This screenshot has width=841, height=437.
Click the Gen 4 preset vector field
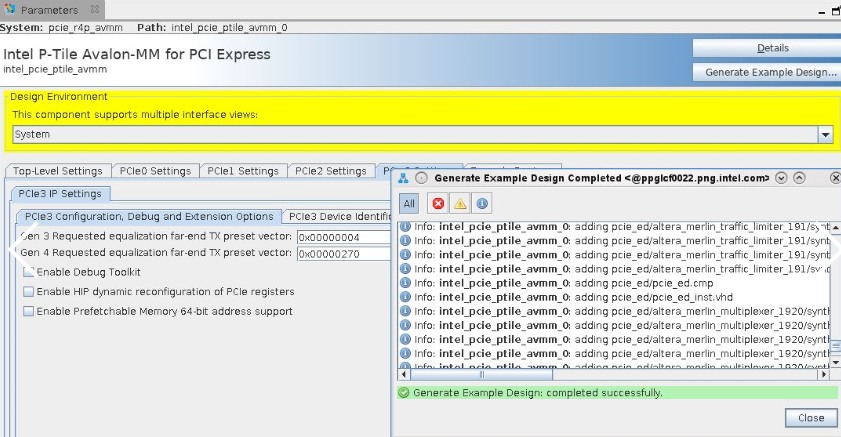344,254
